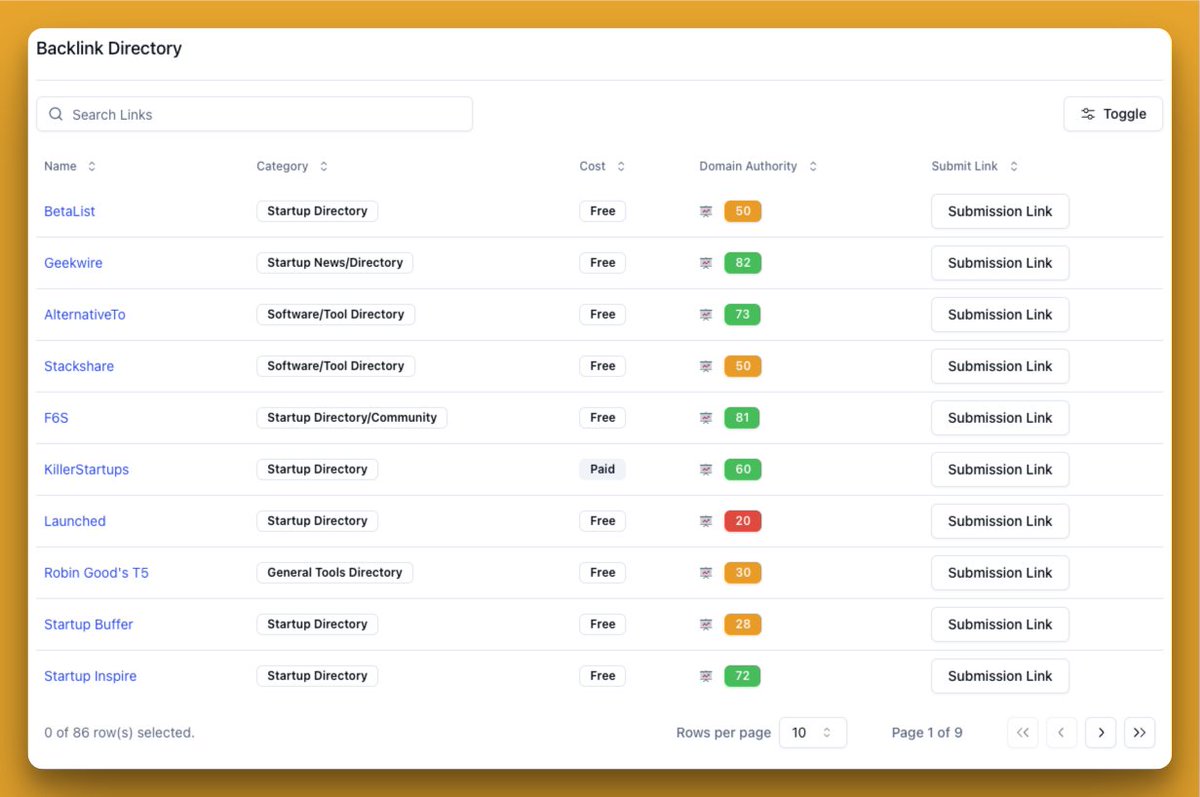Image resolution: width=1200 pixels, height=797 pixels.
Task: Go to the previous page arrow
Action: click(1061, 733)
